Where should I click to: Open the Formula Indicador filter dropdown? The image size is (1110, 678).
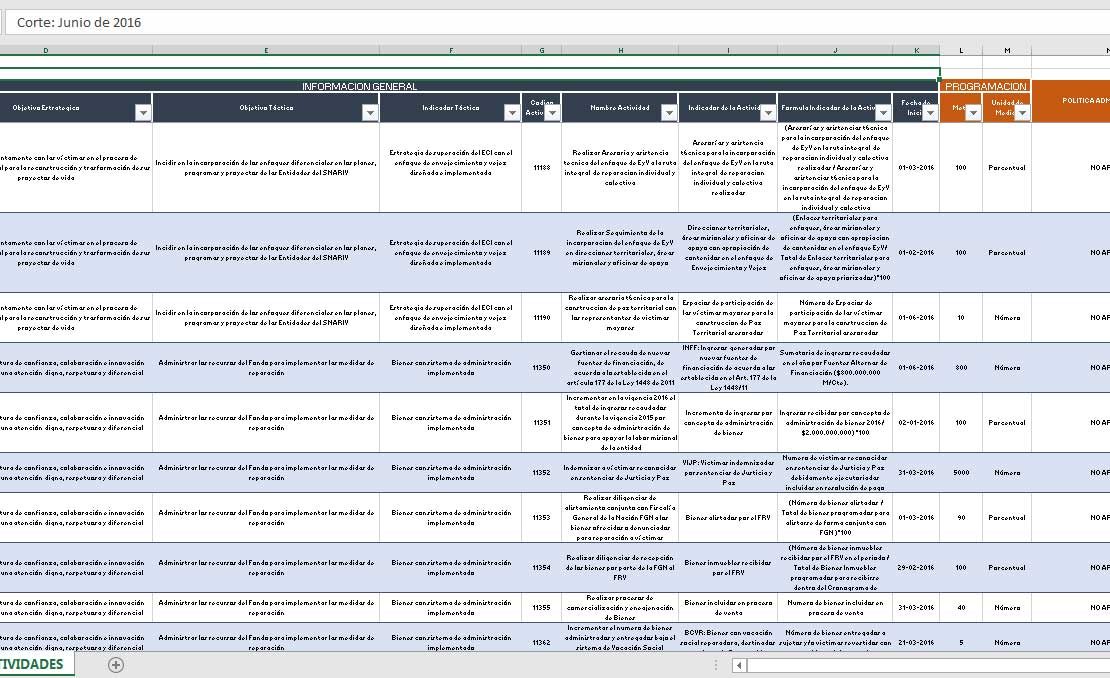coord(883,113)
